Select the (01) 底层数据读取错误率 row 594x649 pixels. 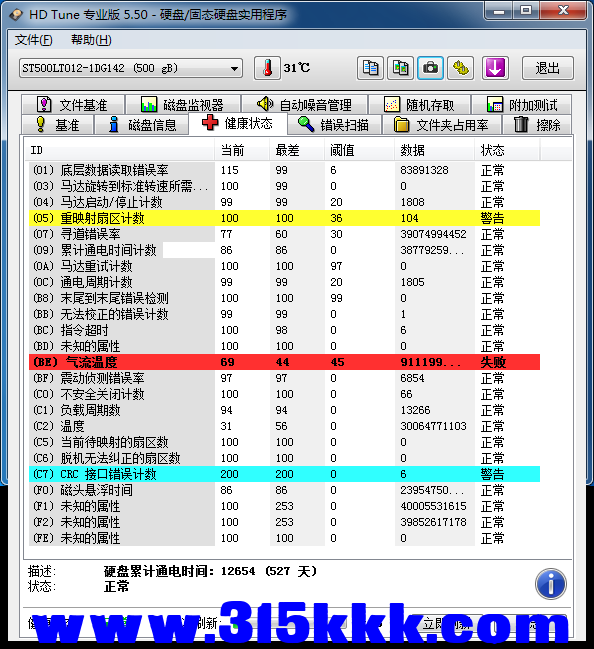(x=284, y=170)
